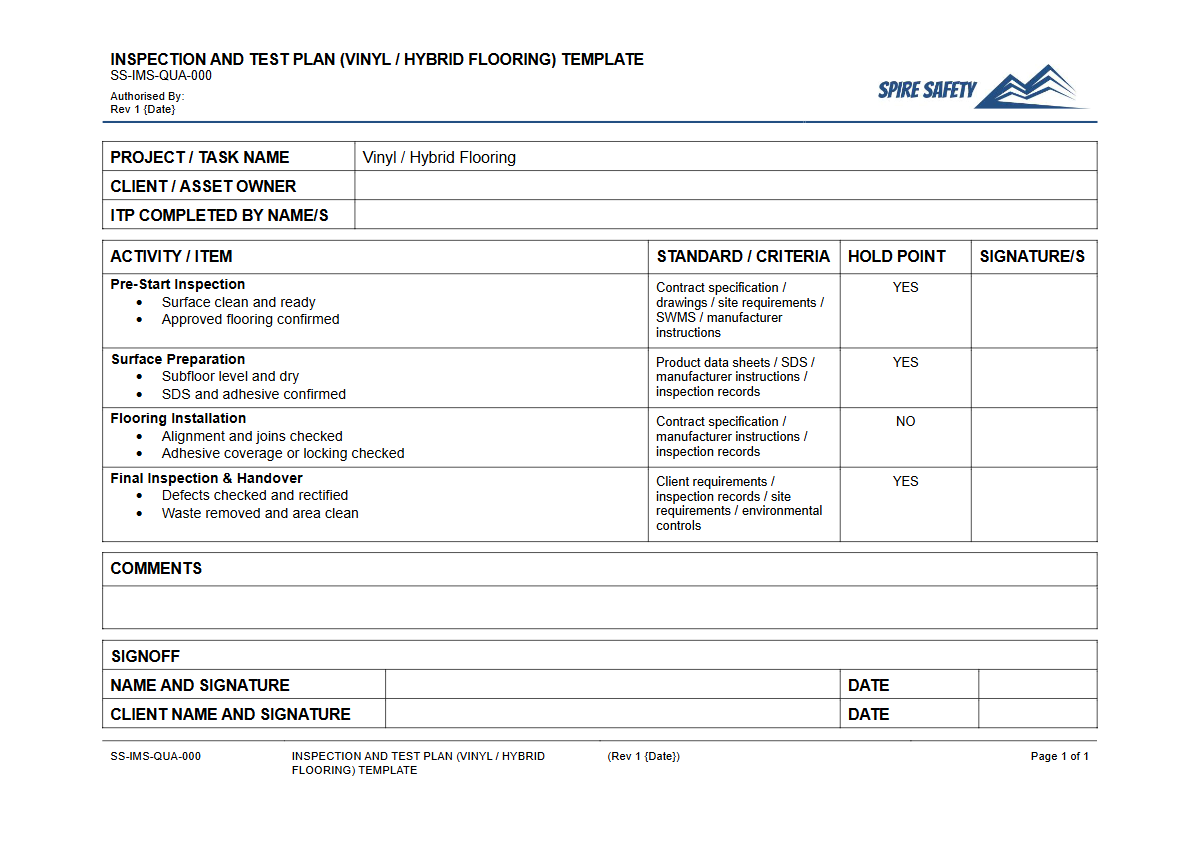Click the DATE label in Client Name row
1200x849 pixels.
(x=868, y=714)
